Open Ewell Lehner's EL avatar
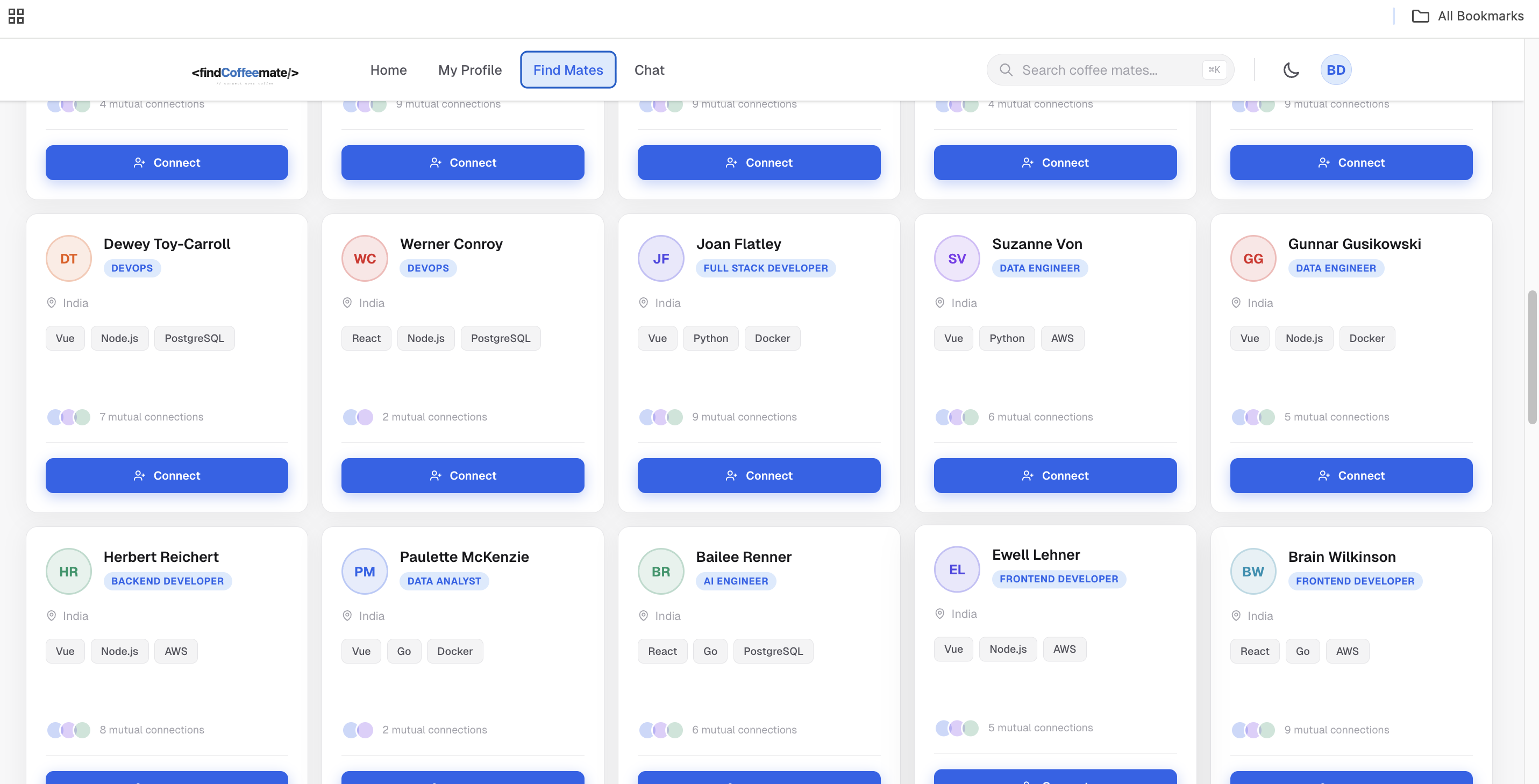The width and height of the screenshot is (1539, 784). [957, 569]
